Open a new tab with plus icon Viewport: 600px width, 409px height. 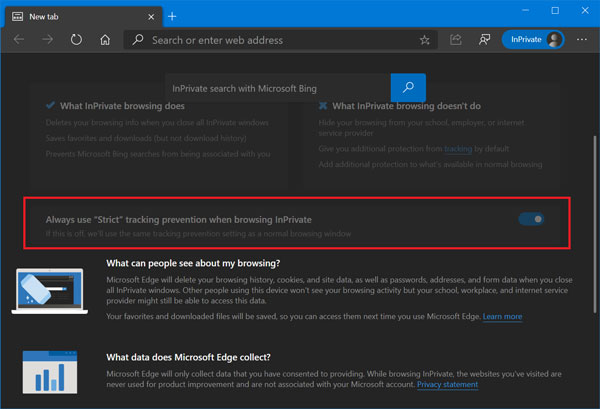(x=172, y=16)
